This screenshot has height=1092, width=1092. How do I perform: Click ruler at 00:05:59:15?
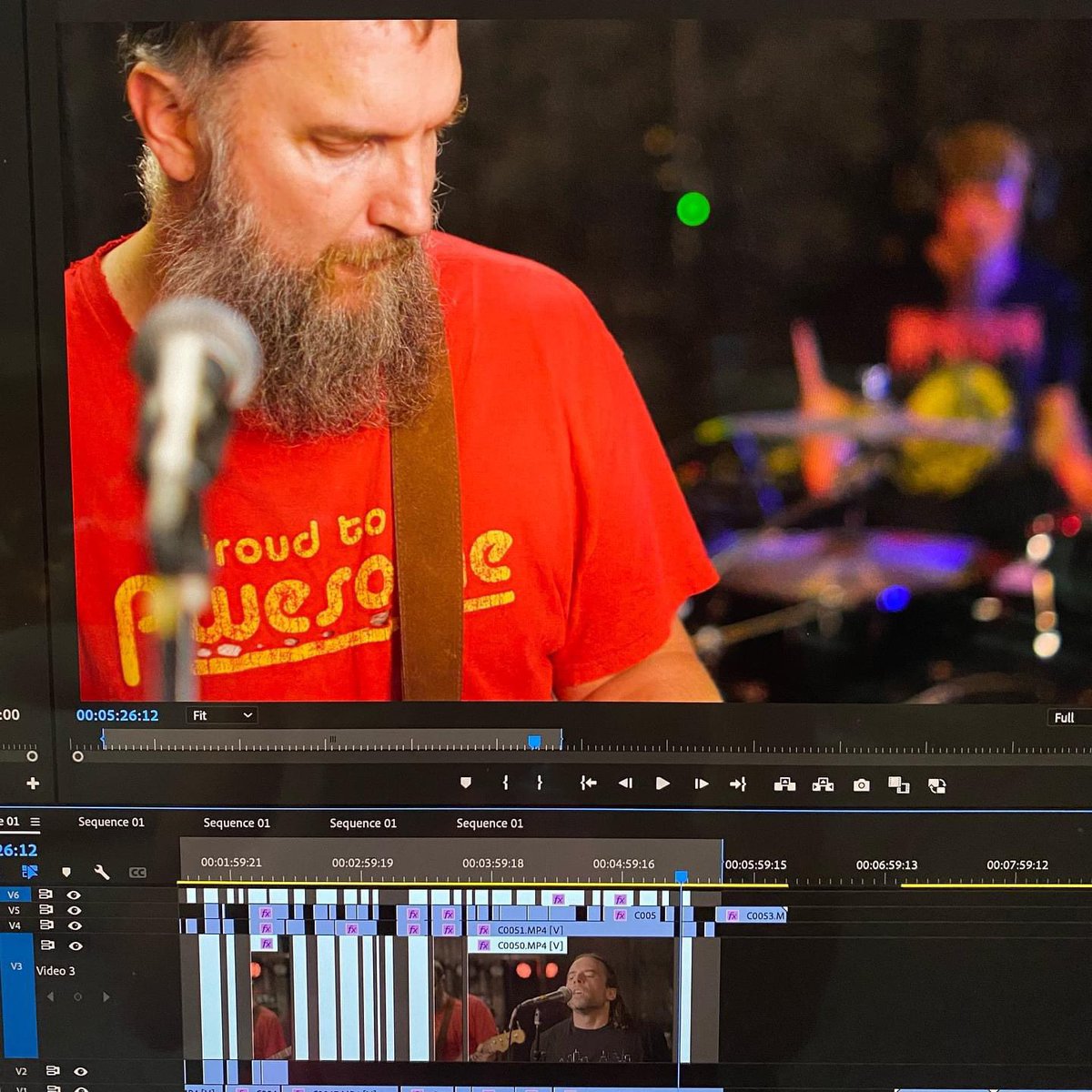(x=755, y=864)
